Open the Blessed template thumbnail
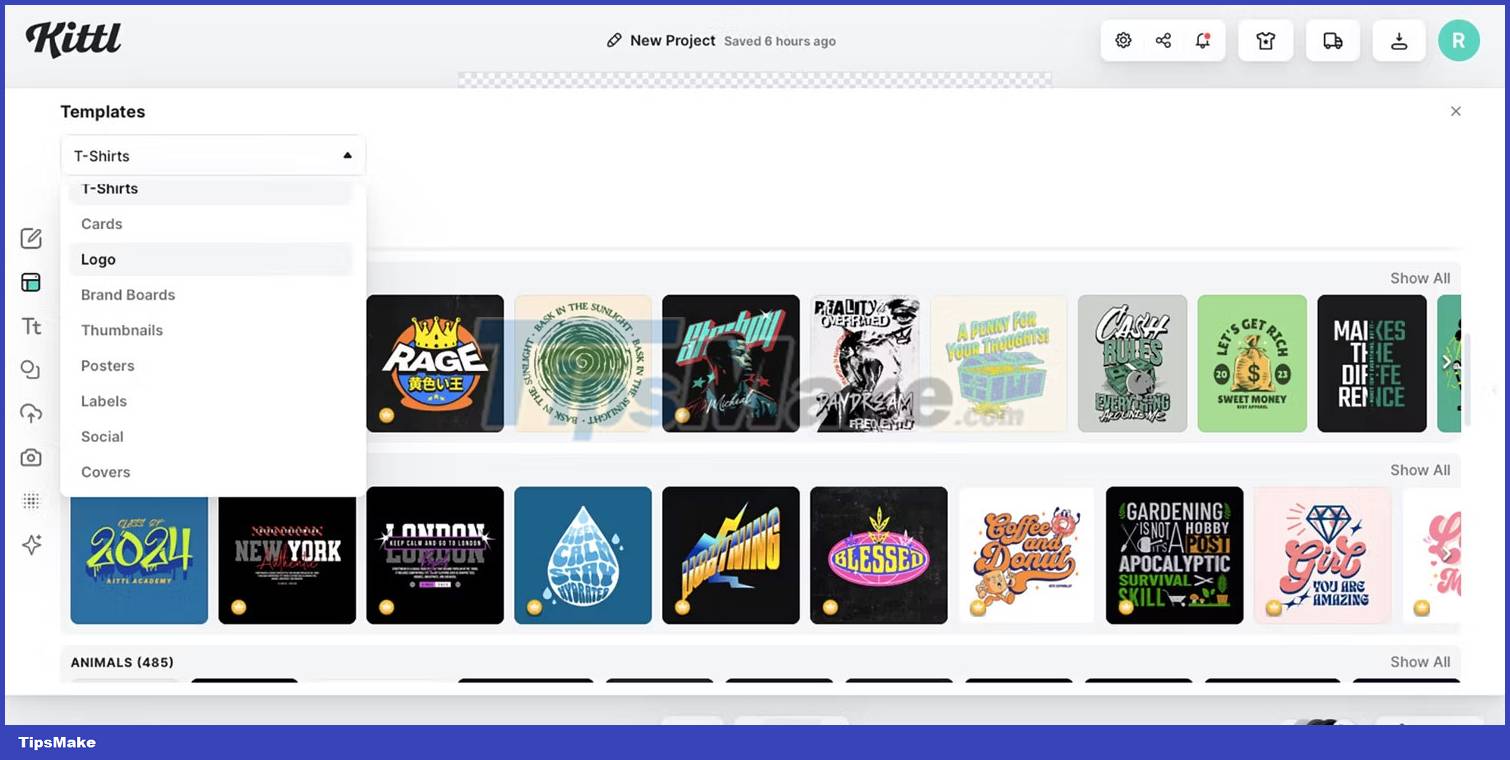The height and width of the screenshot is (760, 1510). pyautogui.click(x=879, y=555)
